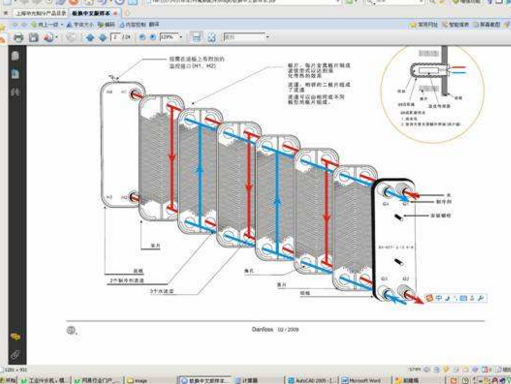Close the active 板换中文新样本 tab
This screenshot has height=384, width=511.
[116, 14]
